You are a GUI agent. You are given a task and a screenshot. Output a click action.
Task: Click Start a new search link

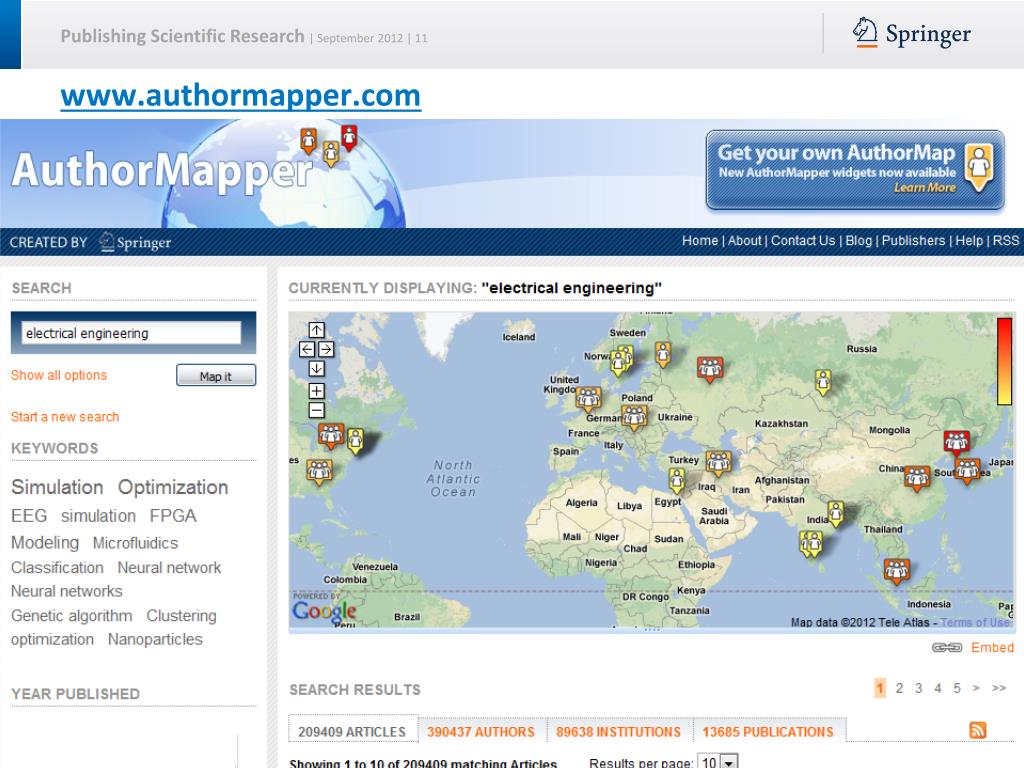click(x=65, y=417)
